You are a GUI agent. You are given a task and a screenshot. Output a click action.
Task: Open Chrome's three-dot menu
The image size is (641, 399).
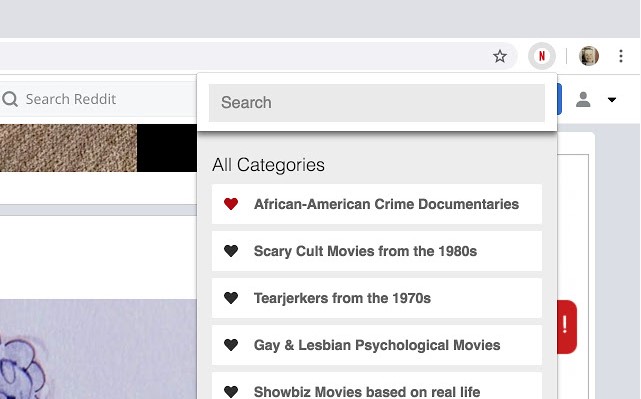621,56
